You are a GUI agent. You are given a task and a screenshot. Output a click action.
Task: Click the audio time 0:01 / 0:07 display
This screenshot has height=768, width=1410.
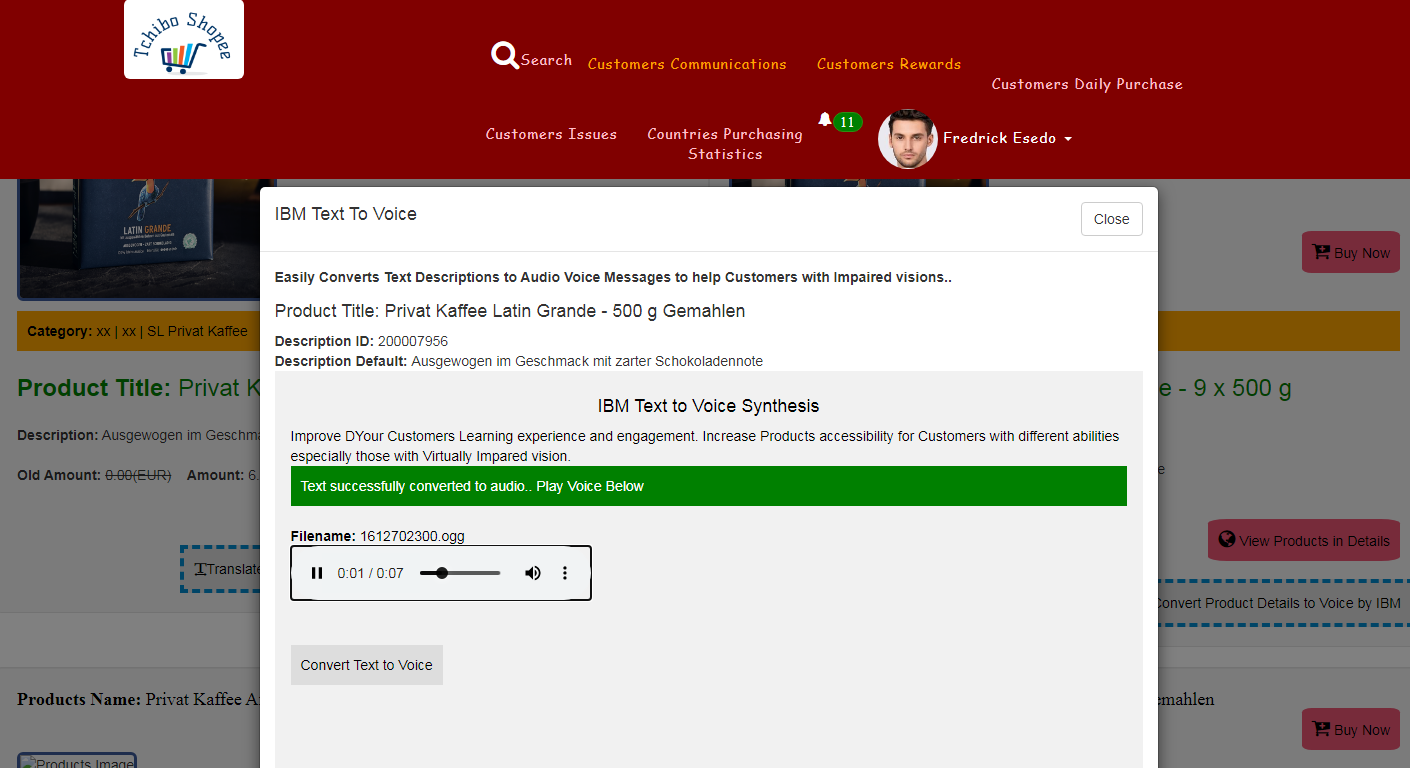(x=370, y=573)
